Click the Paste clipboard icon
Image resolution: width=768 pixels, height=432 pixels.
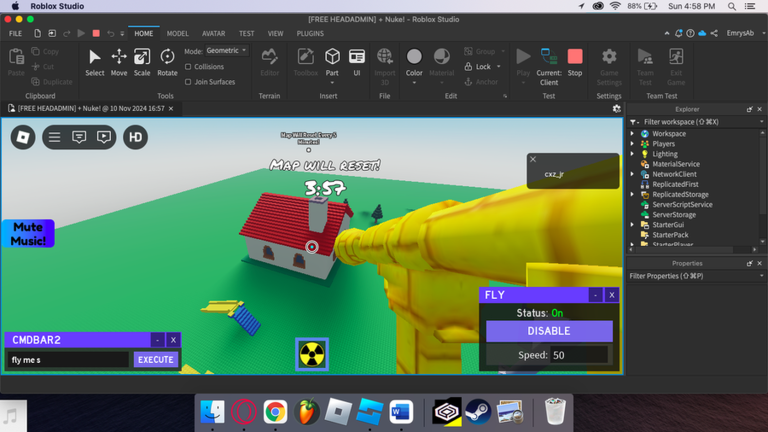point(16,57)
